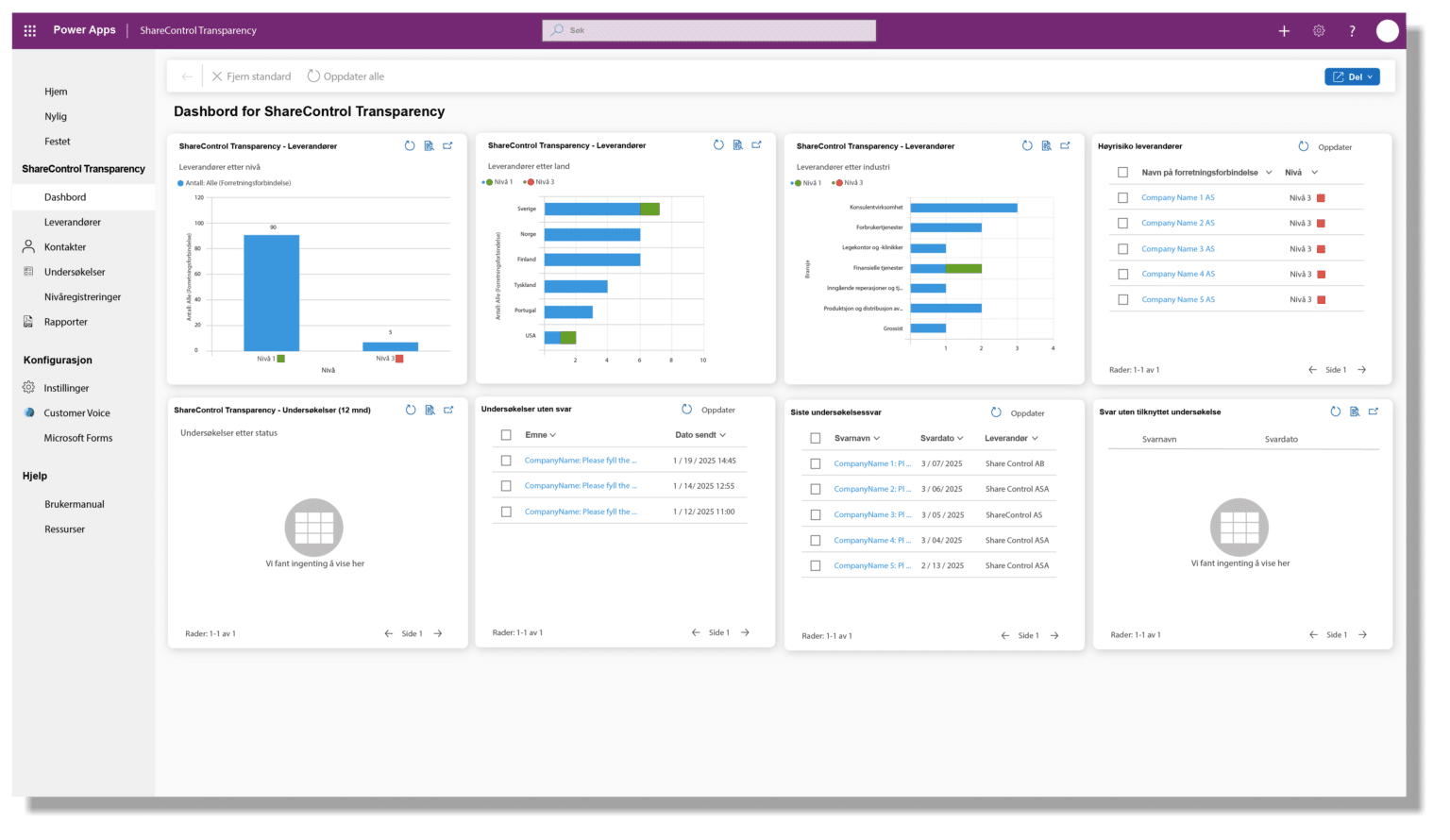The height and width of the screenshot is (840, 1450).
Task: Click inside the Søk search field
Action: click(708, 29)
